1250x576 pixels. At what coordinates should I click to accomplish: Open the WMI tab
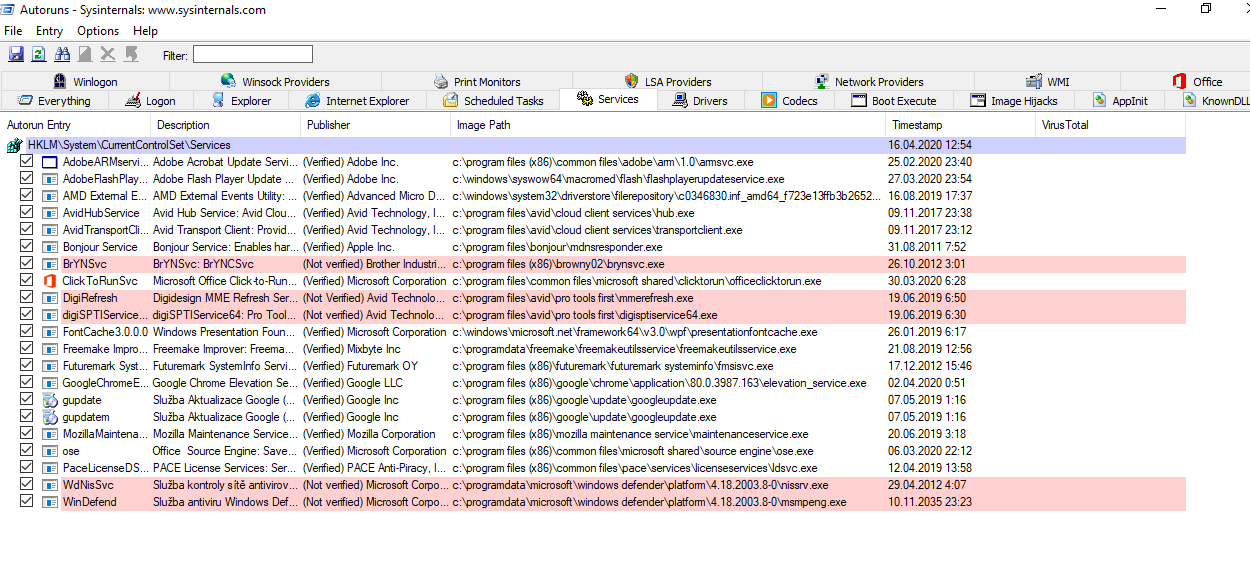click(x=1047, y=82)
